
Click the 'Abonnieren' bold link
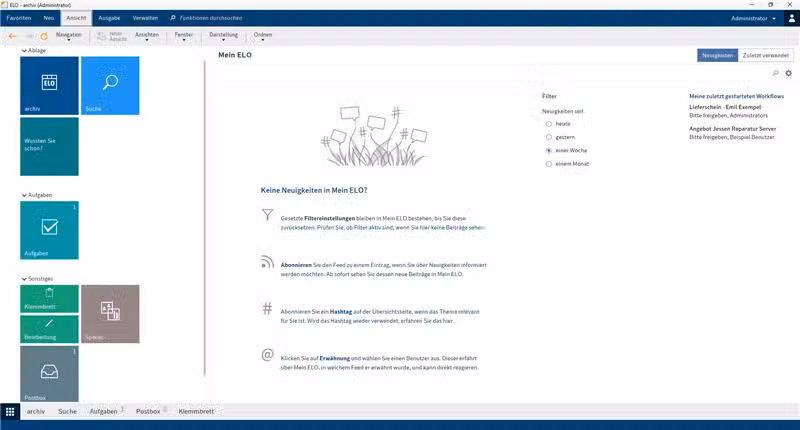point(296,265)
